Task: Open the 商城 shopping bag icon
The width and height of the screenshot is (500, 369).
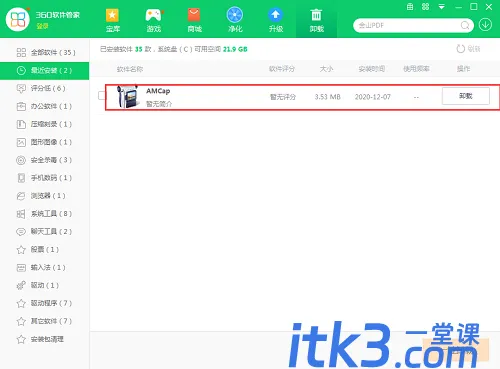Action: coord(194,15)
